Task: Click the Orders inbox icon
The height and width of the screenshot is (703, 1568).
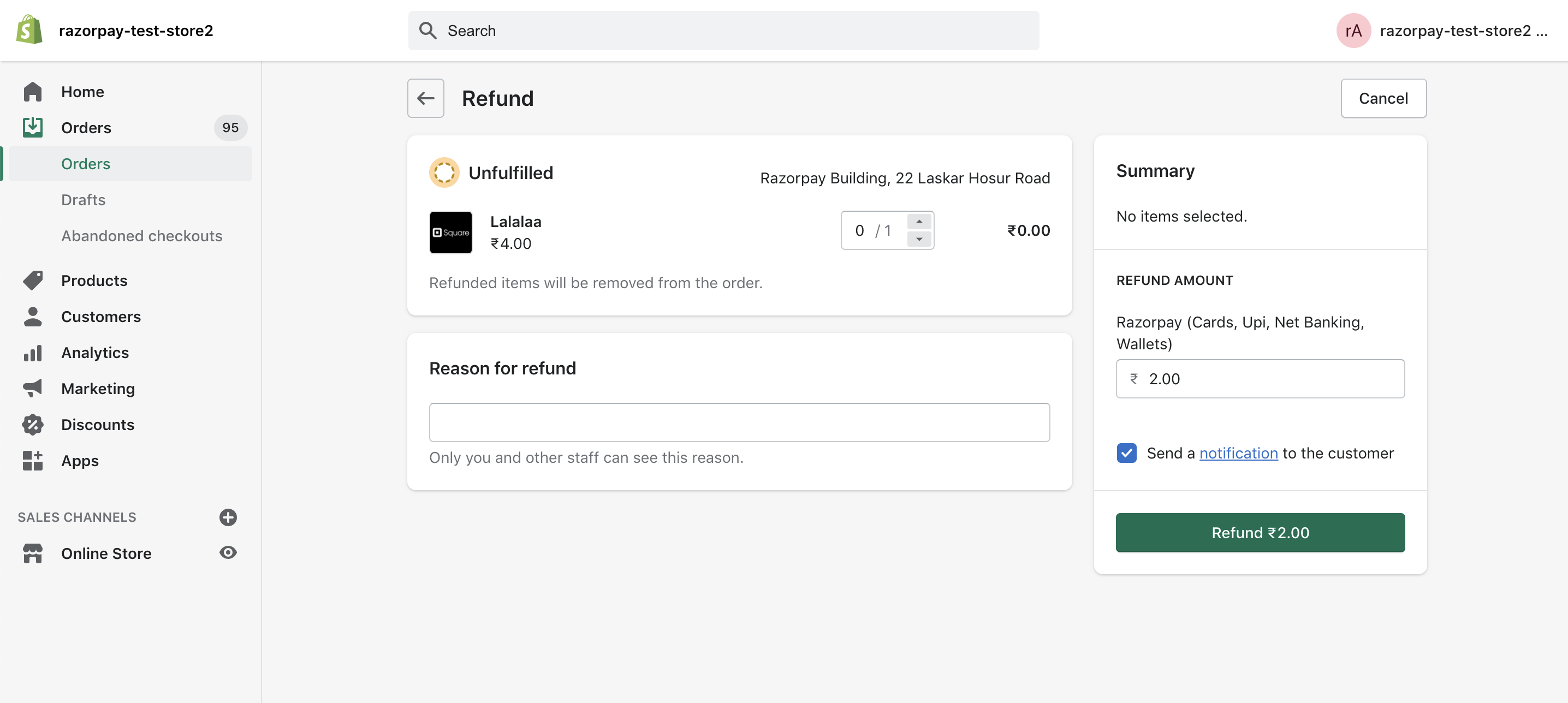Action: tap(33, 127)
